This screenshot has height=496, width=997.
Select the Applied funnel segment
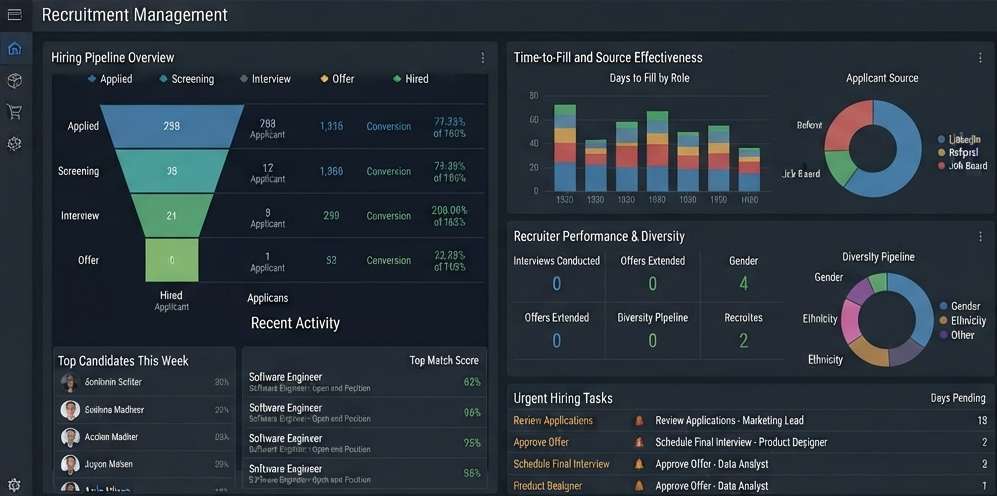coord(172,126)
